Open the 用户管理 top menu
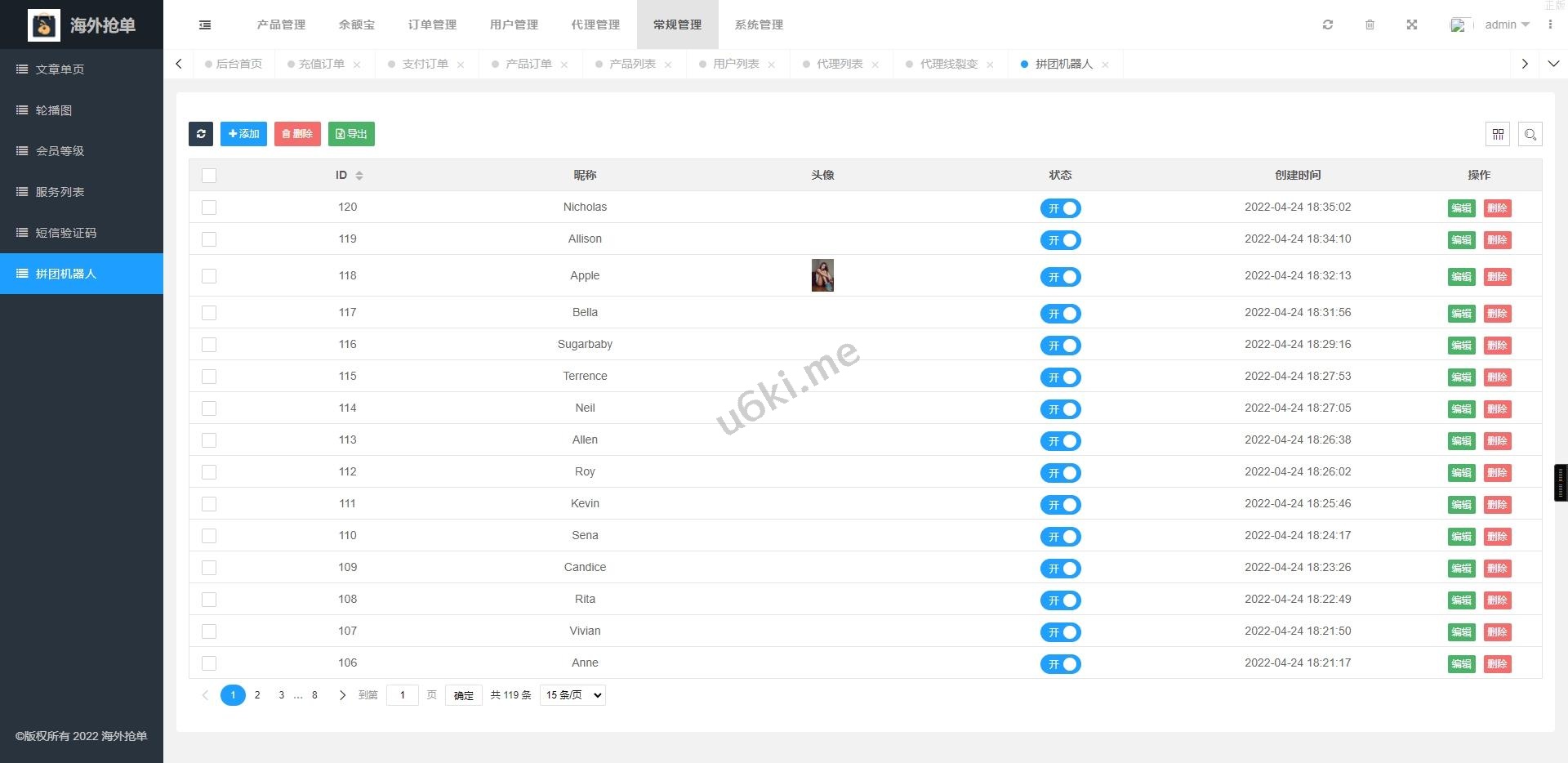The width and height of the screenshot is (1568, 763). (514, 25)
